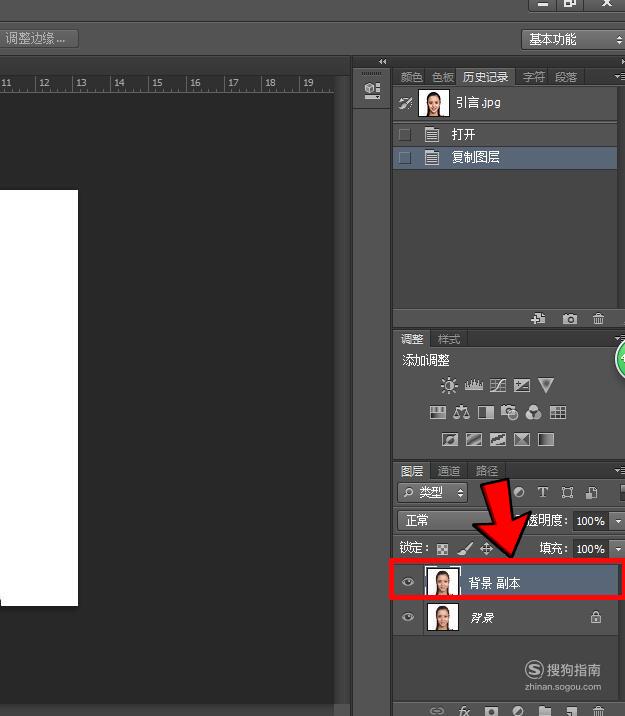Image resolution: width=625 pixels, height=716 pixels.
Task: Activate the 历史记录 tab
Action: pyautogui.click(x=485, y=77)
